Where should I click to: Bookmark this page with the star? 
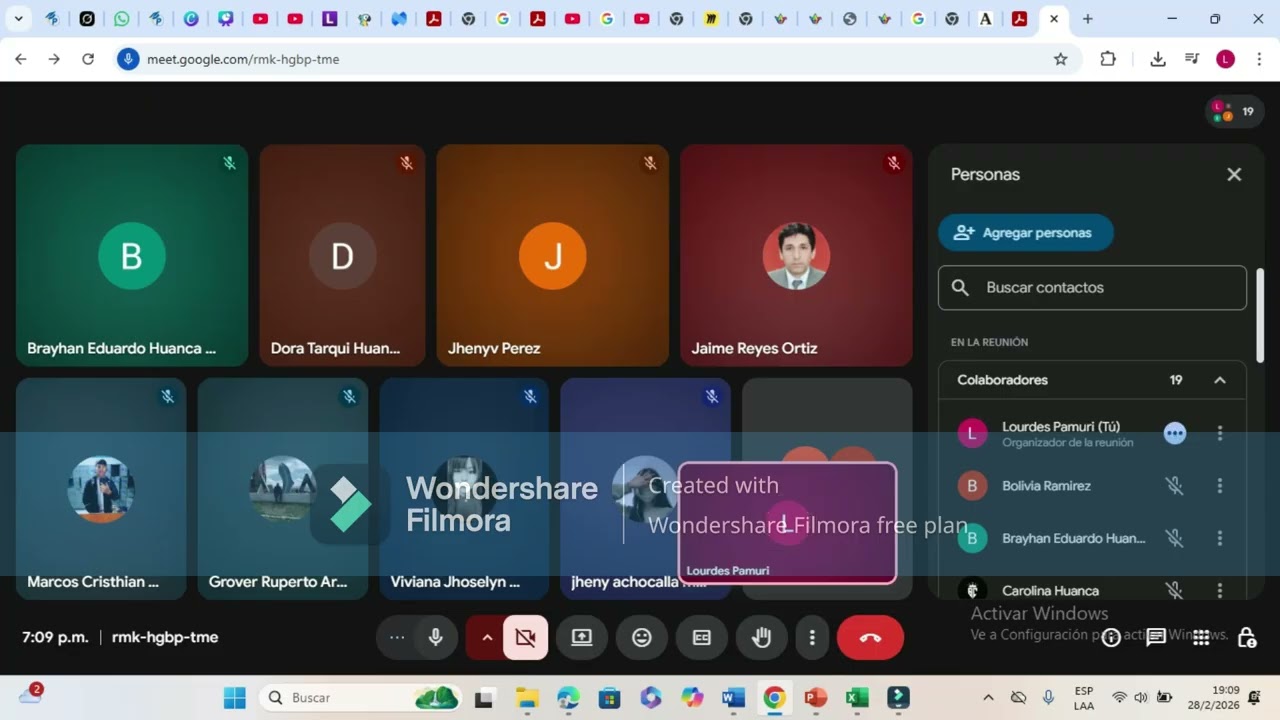coord(1060,59)
